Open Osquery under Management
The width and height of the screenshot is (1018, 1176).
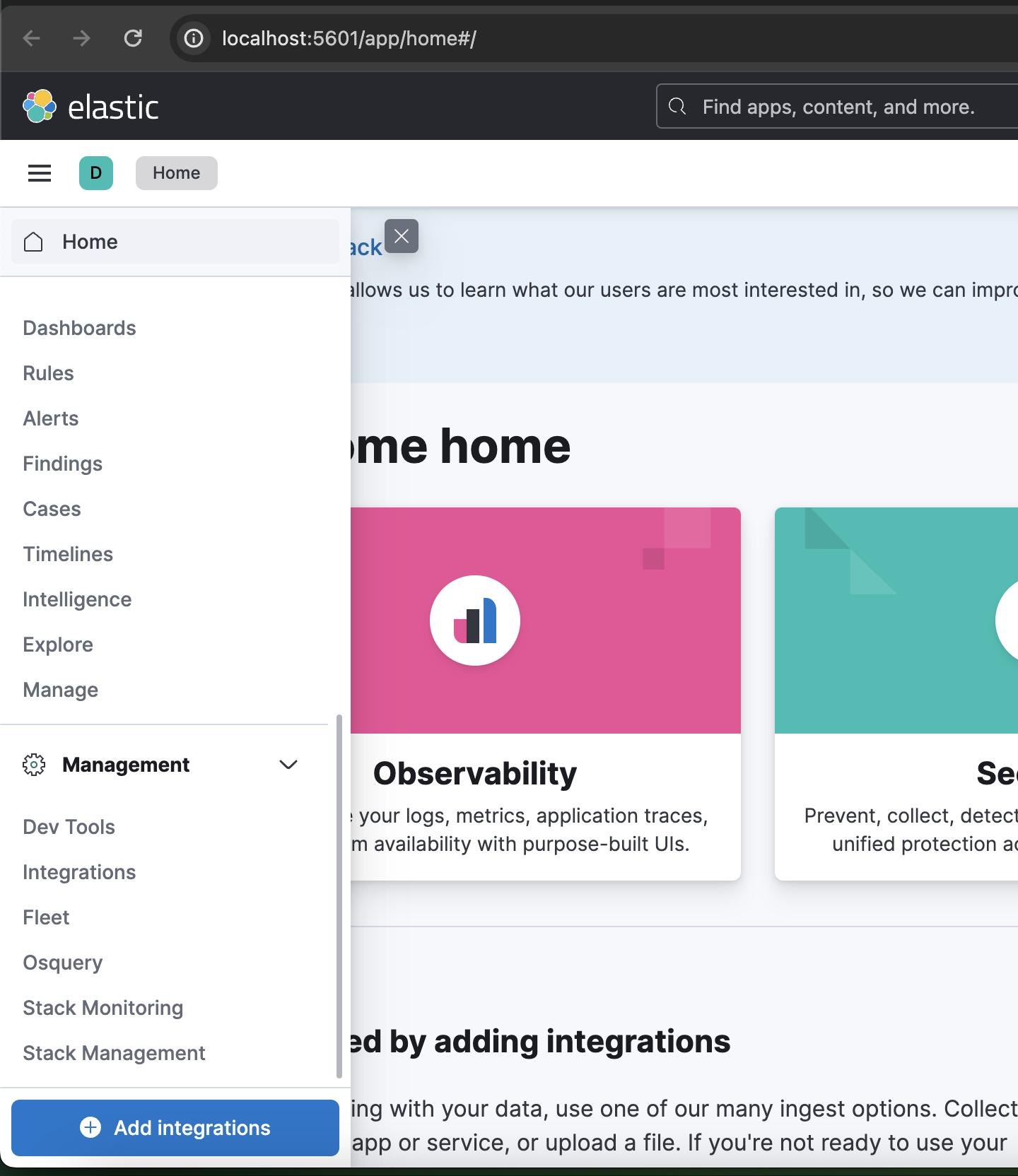63,963
